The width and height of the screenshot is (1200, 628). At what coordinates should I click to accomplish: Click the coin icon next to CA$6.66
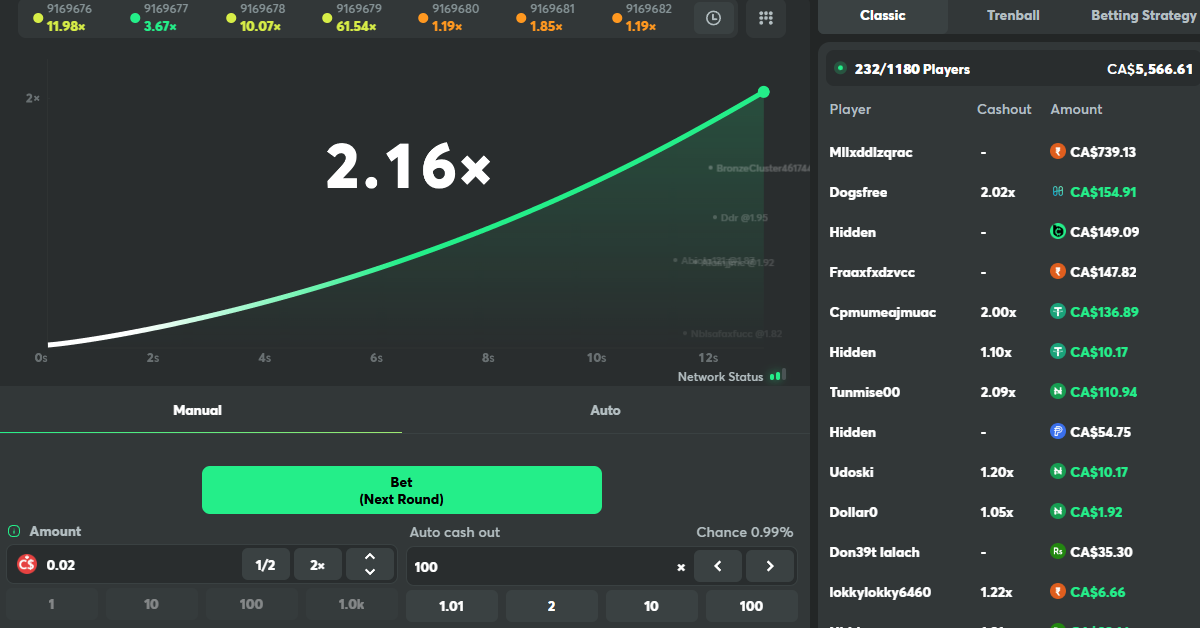pos(1058,592)
